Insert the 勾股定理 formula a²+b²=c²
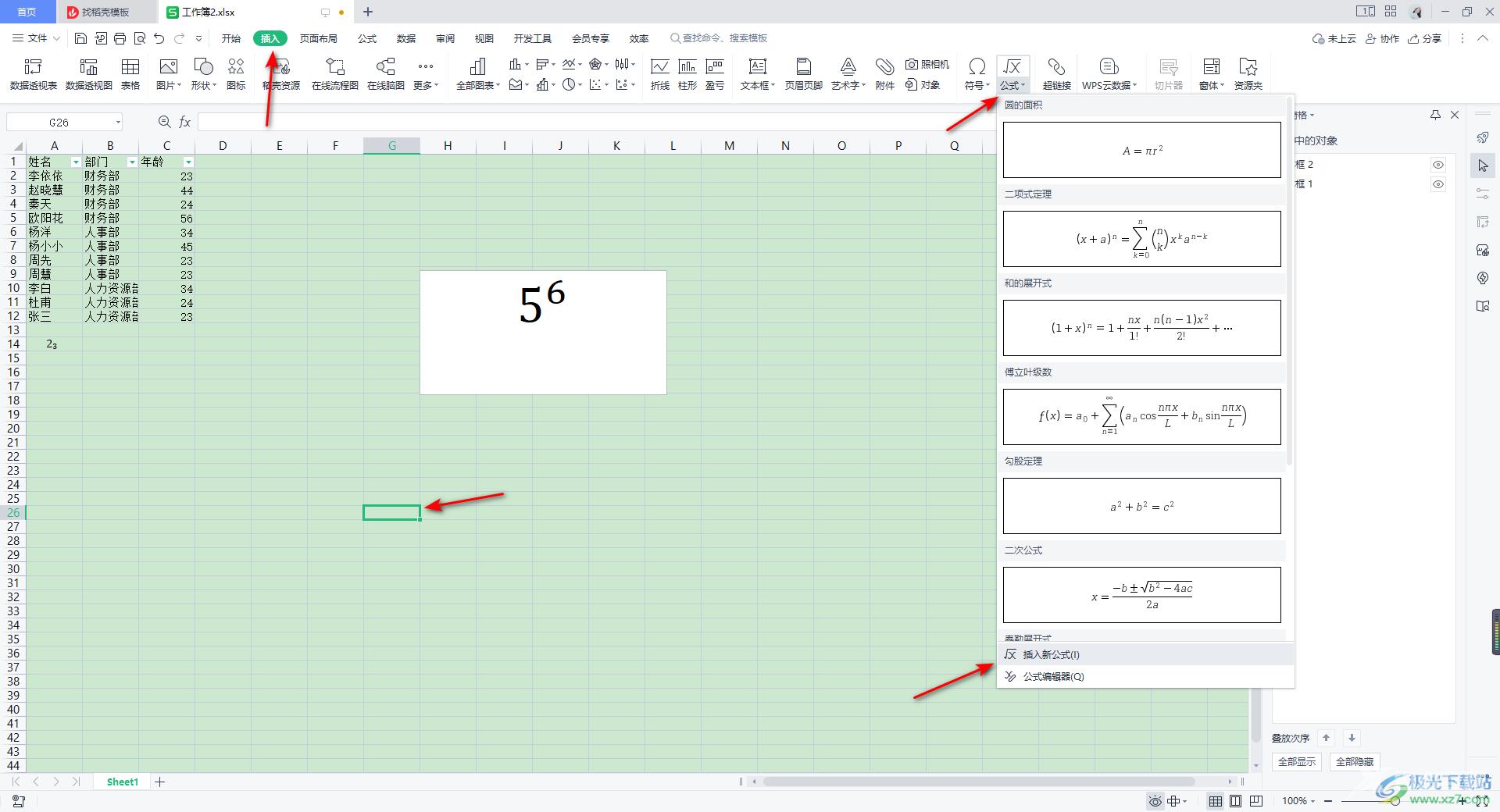 click(1141, 506)
